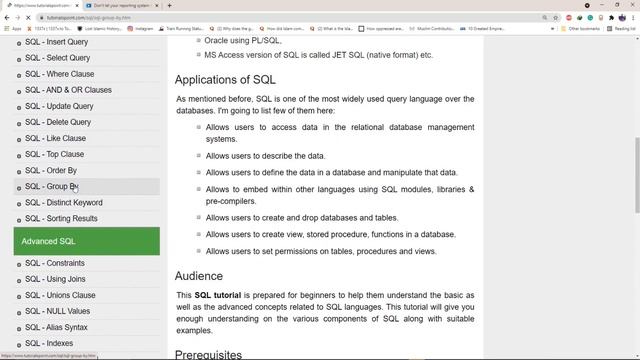Open the 'Muslim Contributio...' bookmark
The width and height of the screenshot is (640, 360).
pos(432,29)
